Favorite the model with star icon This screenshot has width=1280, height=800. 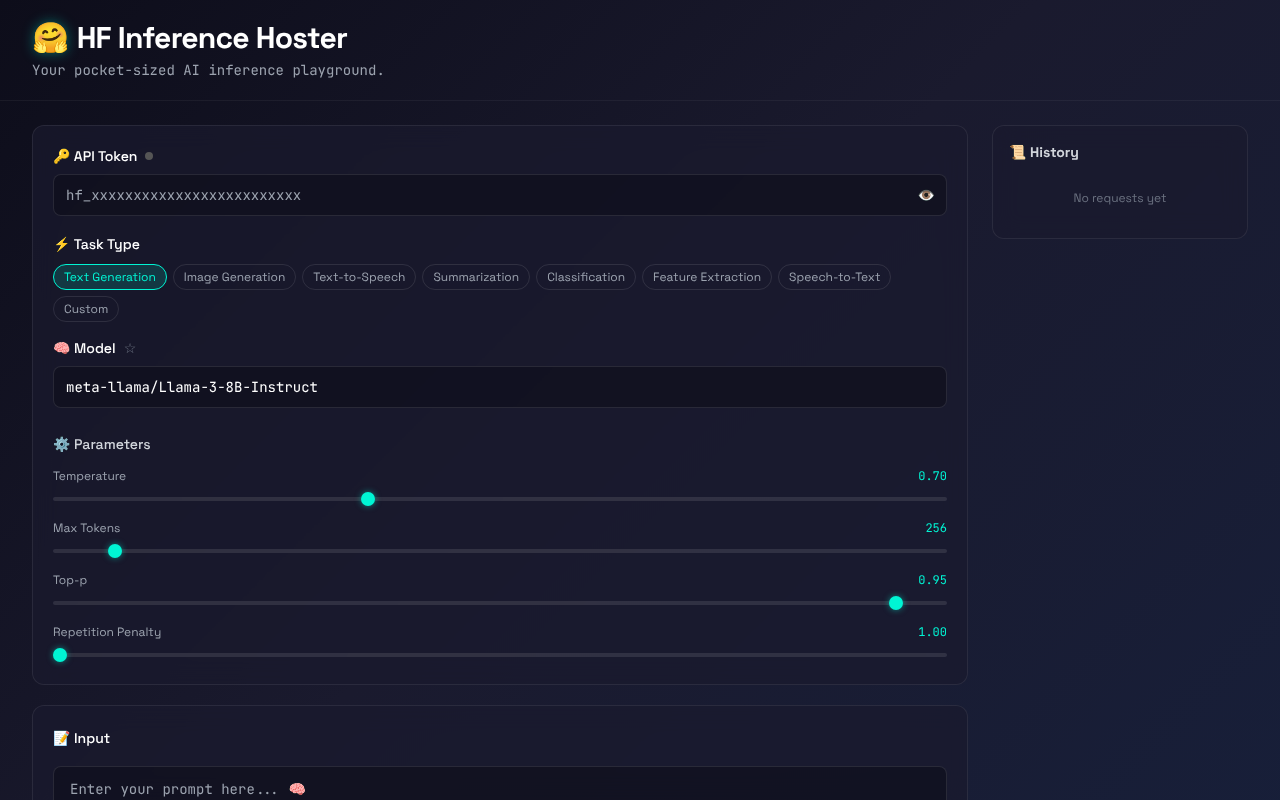(130, 348)
